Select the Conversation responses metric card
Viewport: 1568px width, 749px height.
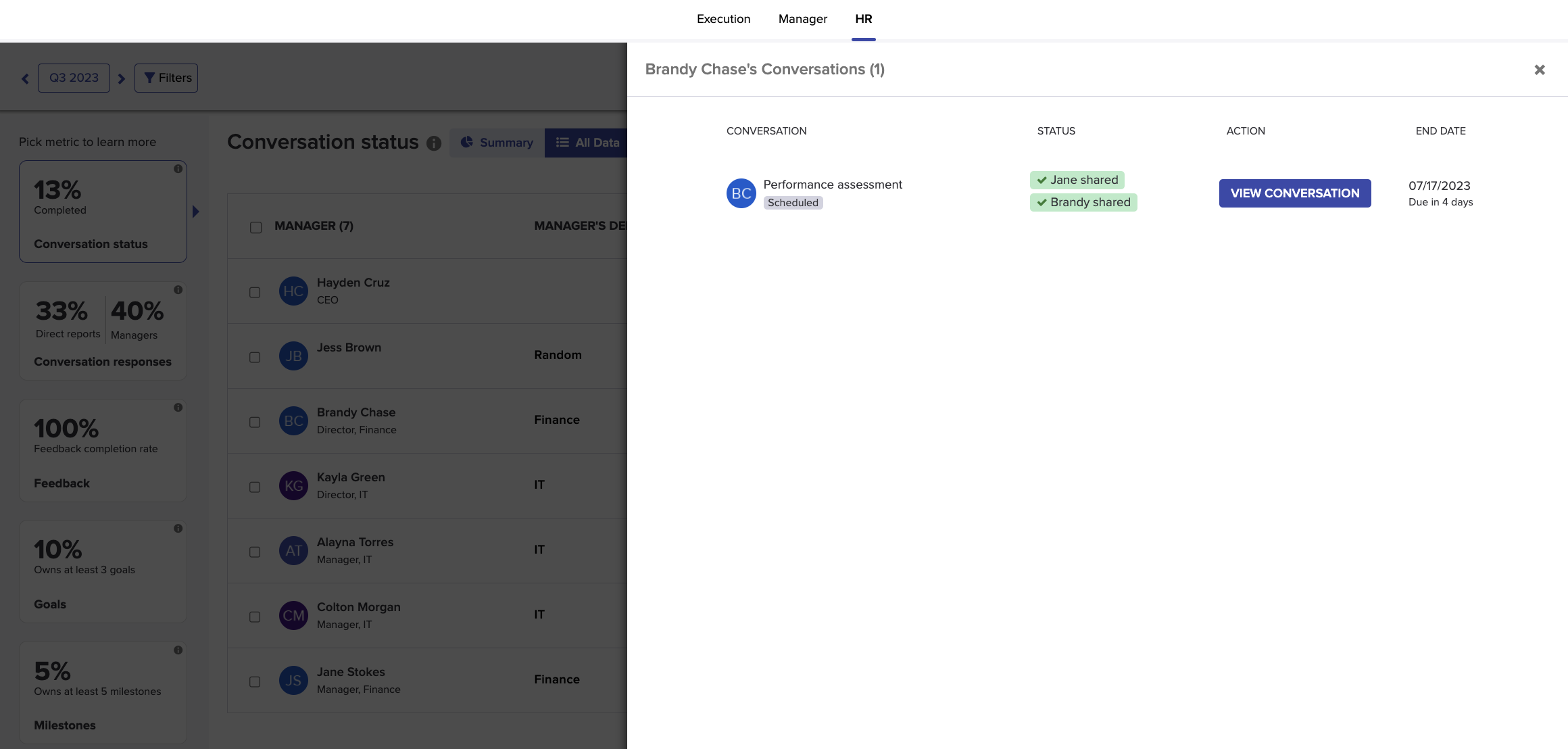(x=103, y=331)
